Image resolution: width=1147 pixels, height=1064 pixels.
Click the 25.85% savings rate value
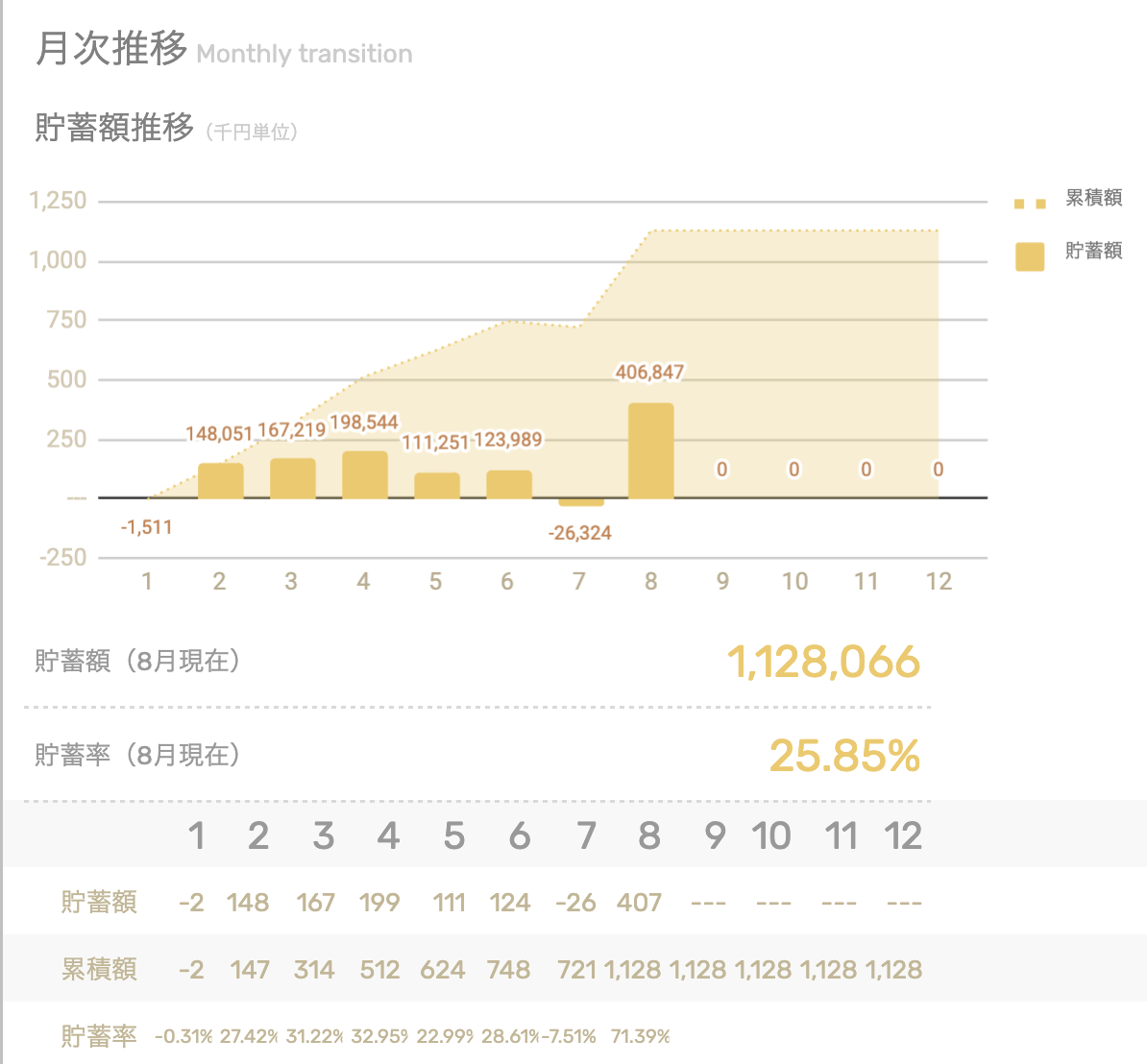point(844,756)
